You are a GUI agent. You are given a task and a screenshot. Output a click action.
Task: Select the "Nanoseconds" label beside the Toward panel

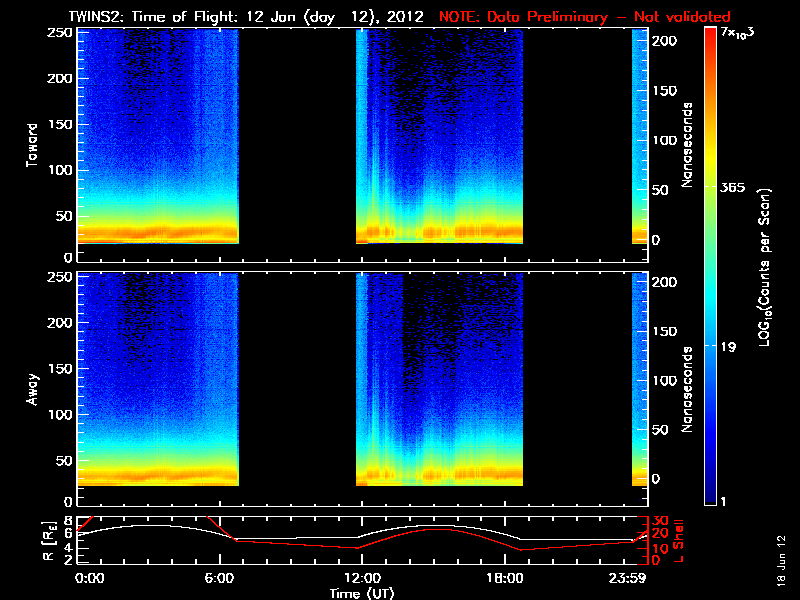point(687,145)
